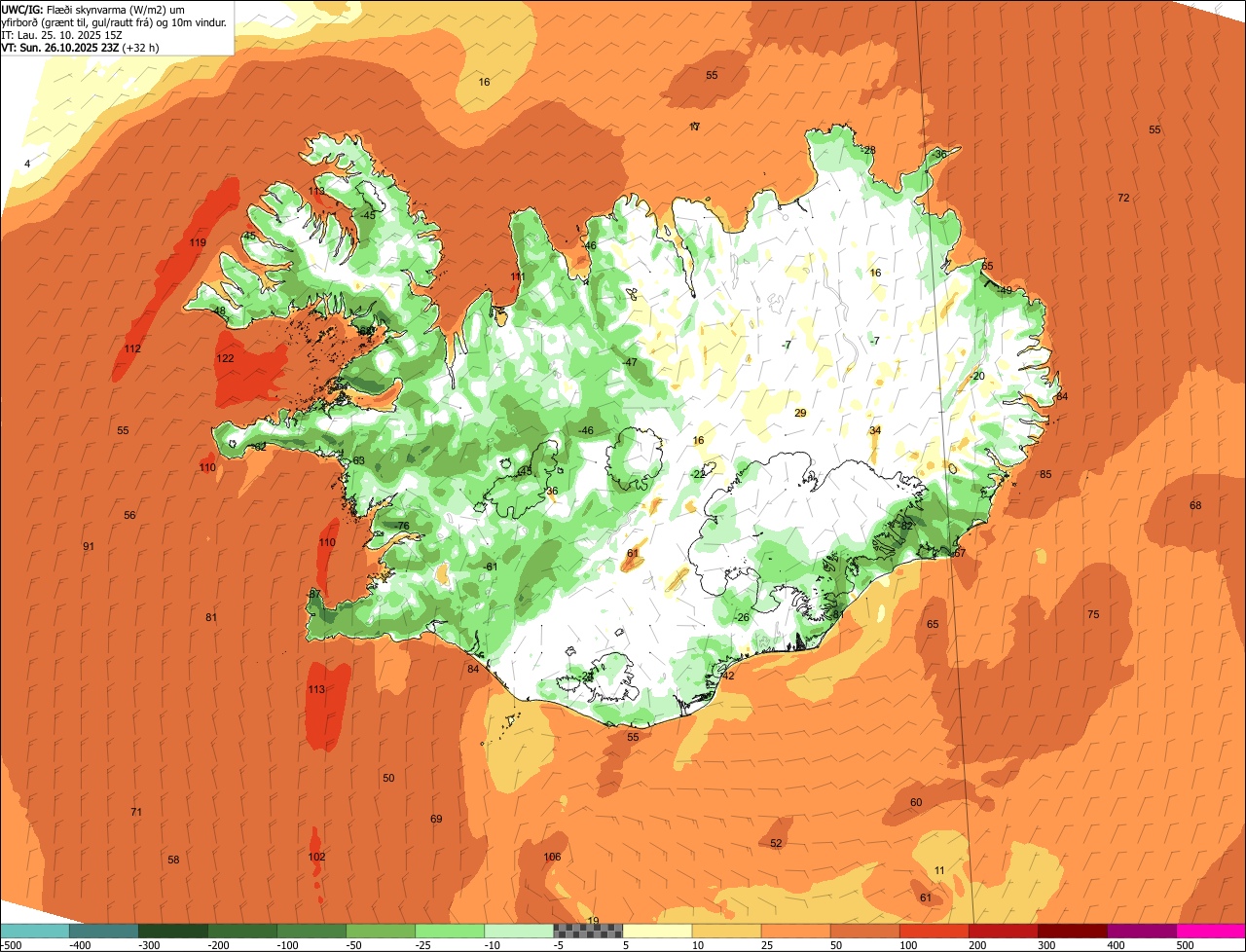Click the map value '63' on the west coast
Image resolution: width=1246 pixels, height=952 pixels.
click(358, 460)
